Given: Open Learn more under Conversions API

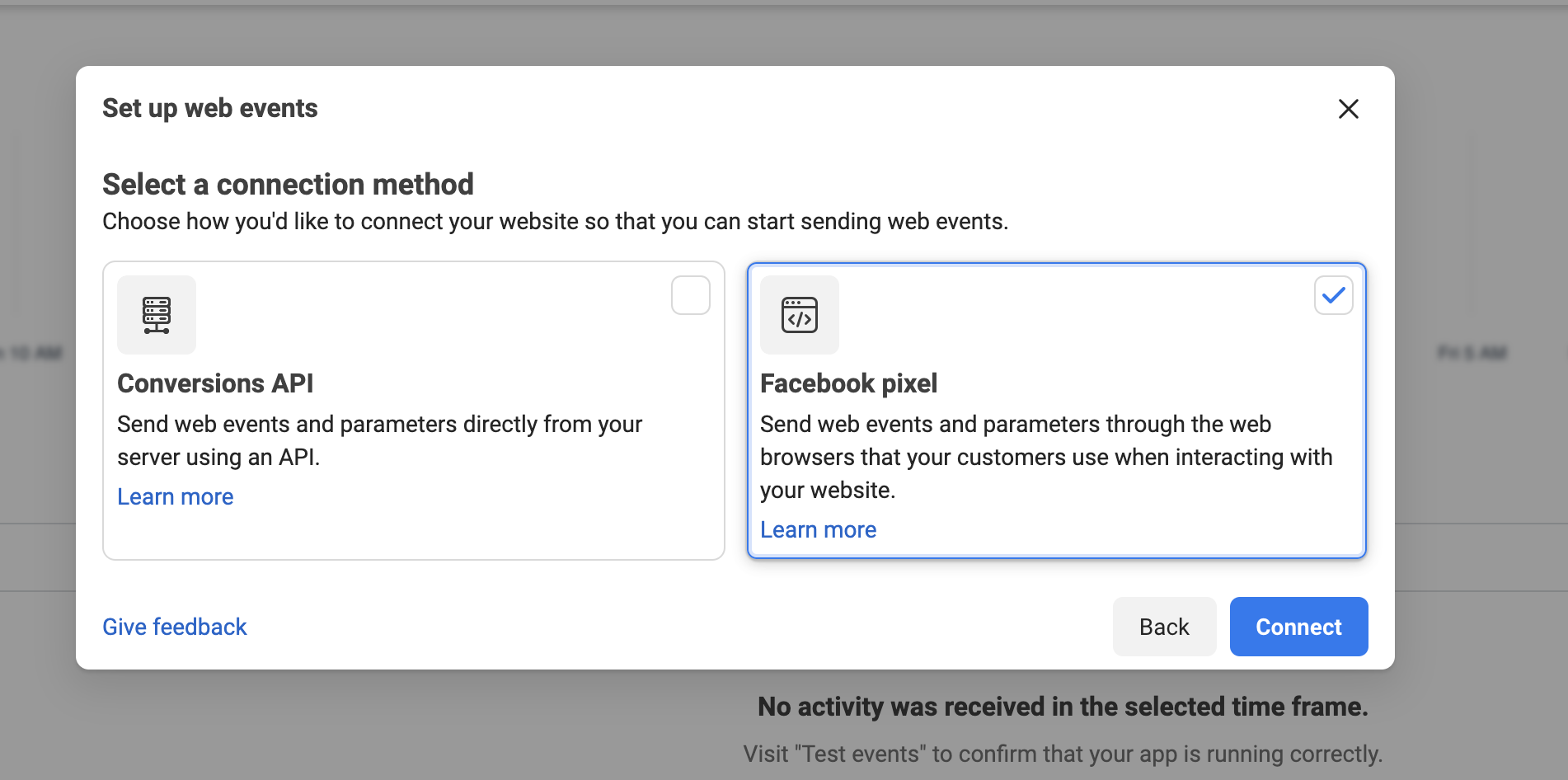Looking at the screenshot, I should pos(175,496).
